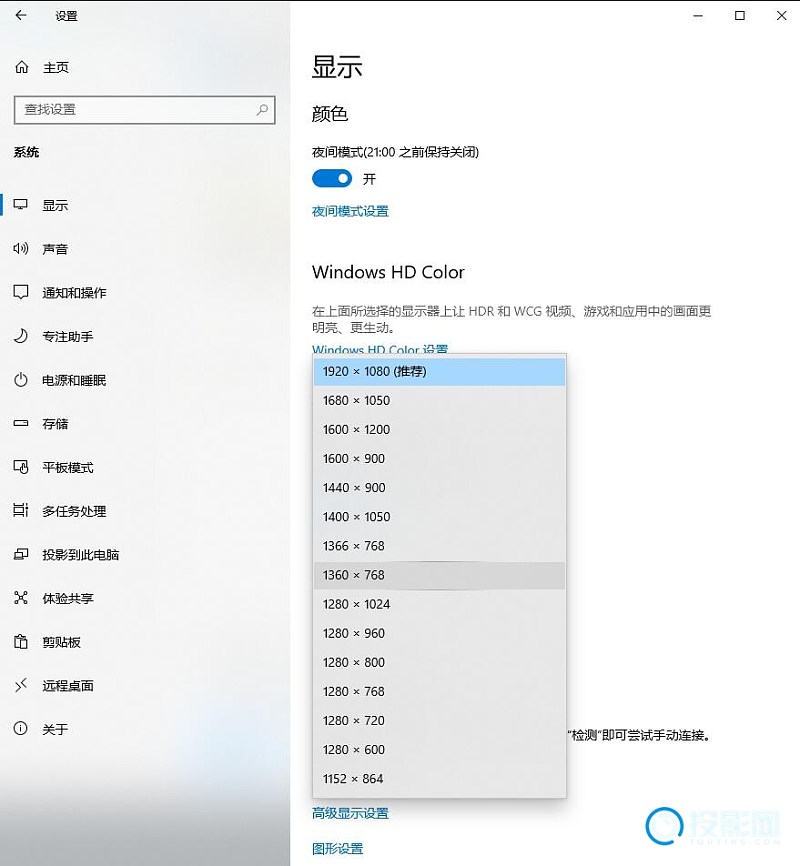800x866 pixels.
Task: Click the 高级显示设置 link
Action: pyautogui.click(x=350, y=814)
